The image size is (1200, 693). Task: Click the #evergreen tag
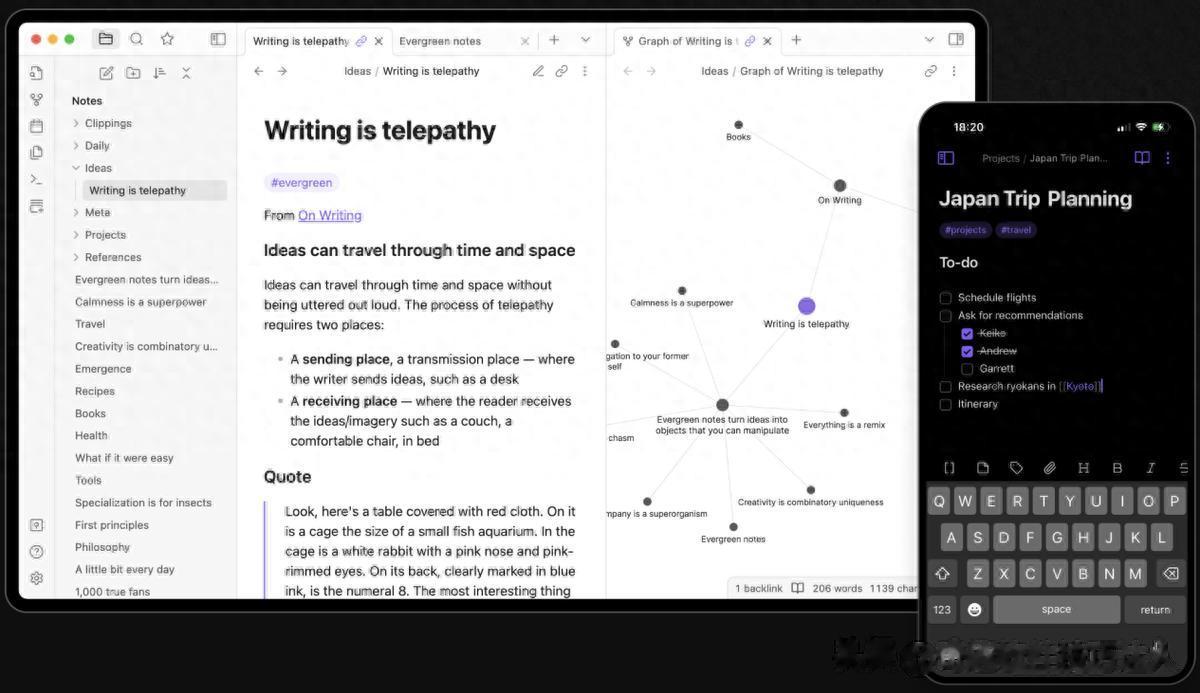302,183
